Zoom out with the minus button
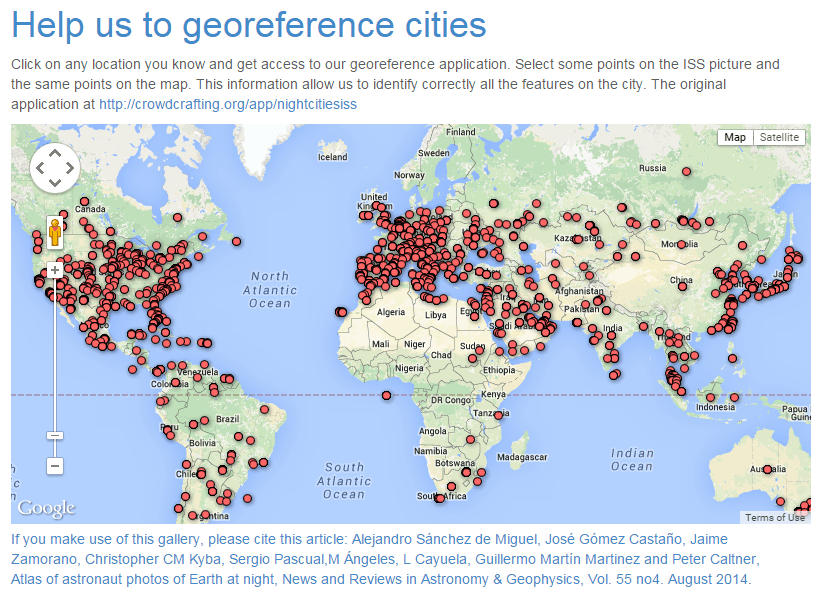Screen dimensions: 823x598 (55, 465)
